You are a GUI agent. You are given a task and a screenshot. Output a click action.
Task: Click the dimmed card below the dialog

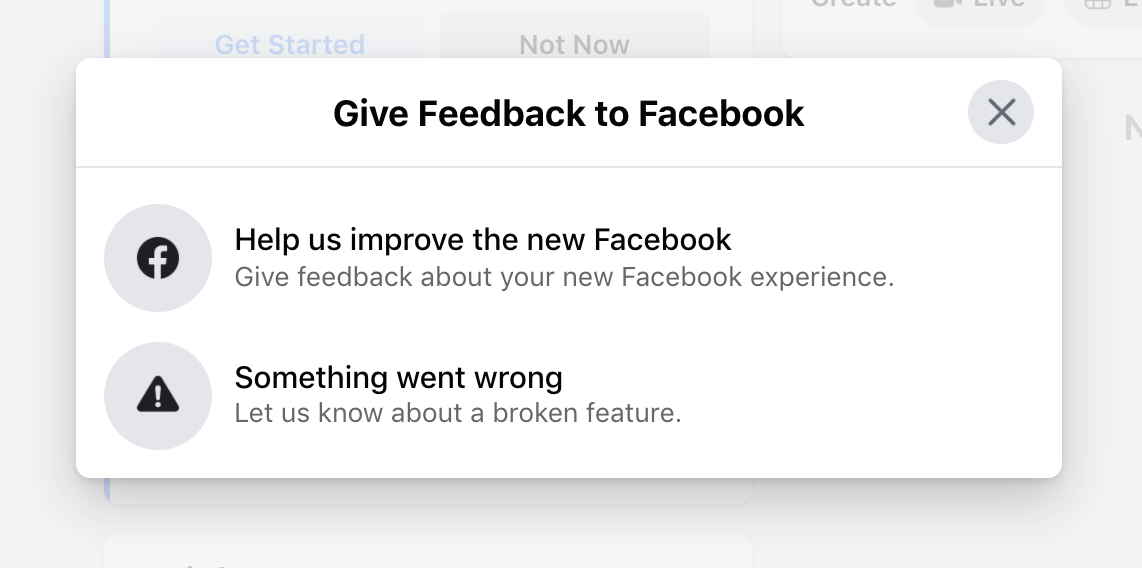[428, 551]
